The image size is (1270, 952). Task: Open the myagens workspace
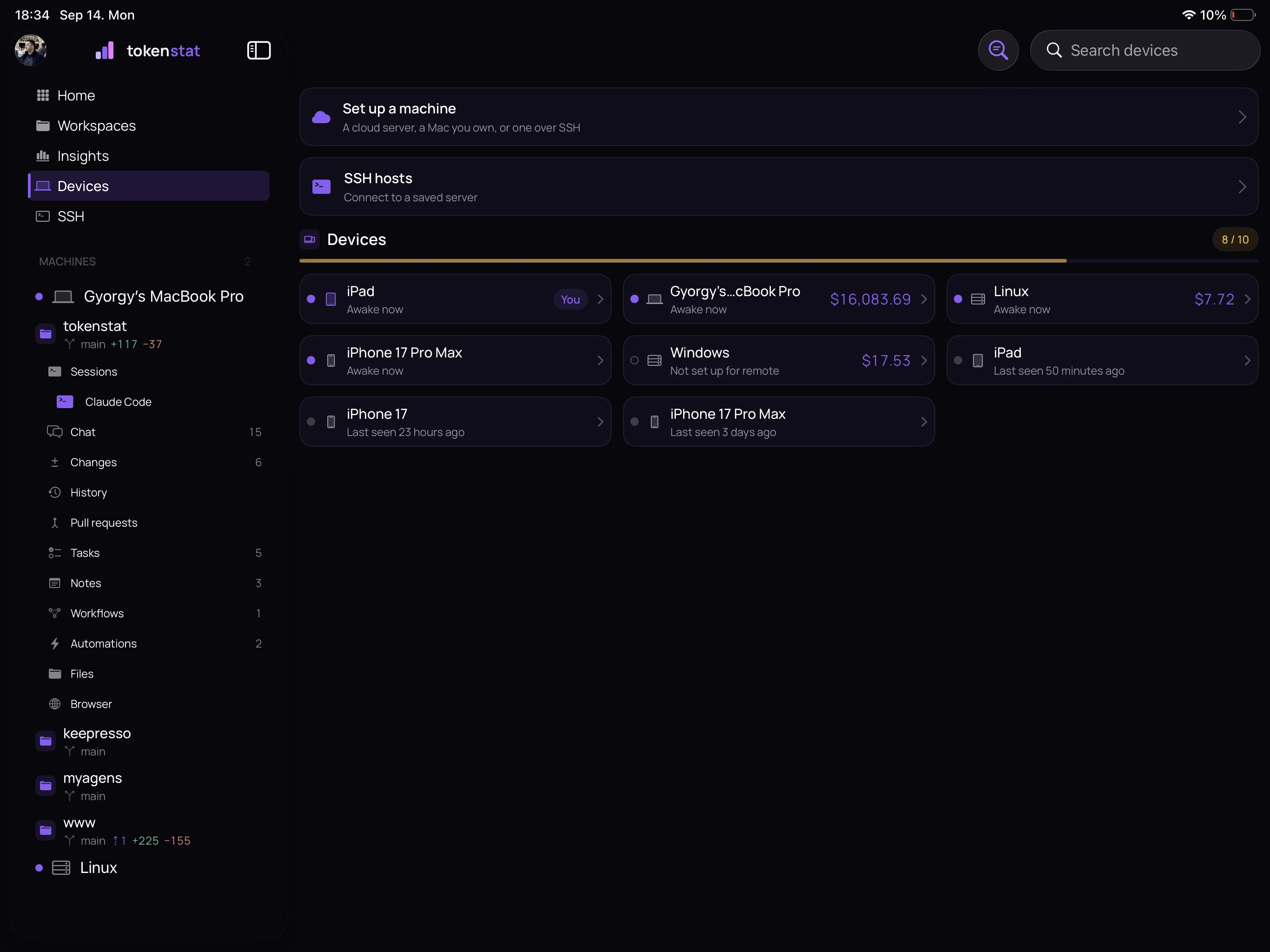pyautogui.click(x=148, y=786)
